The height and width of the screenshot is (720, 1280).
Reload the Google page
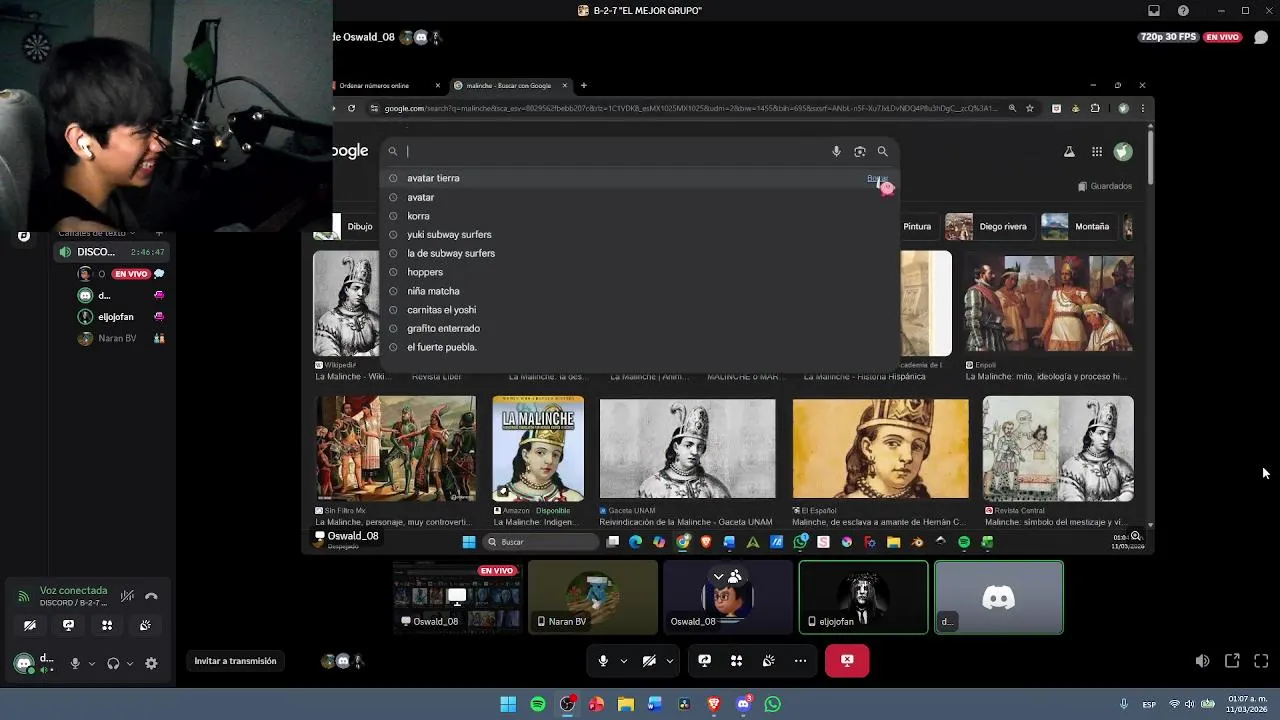[351, 108]
